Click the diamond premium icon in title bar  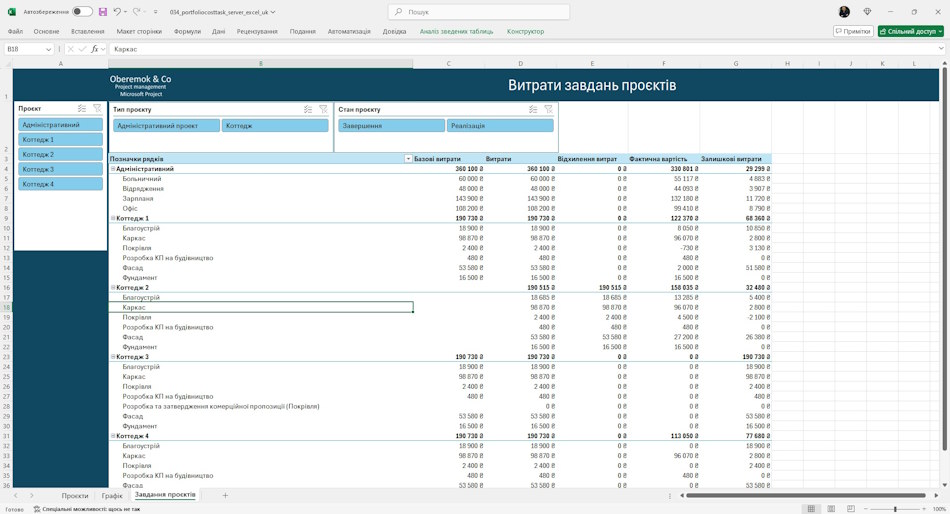pyautogui.click(x=867, y=12)
